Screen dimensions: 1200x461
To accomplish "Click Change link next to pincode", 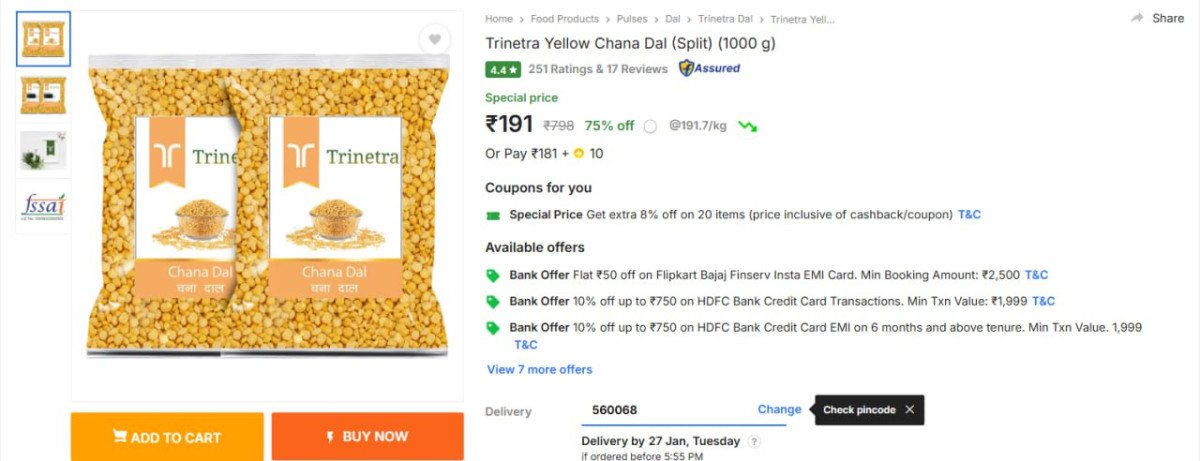I will click(x=779, y=409).
